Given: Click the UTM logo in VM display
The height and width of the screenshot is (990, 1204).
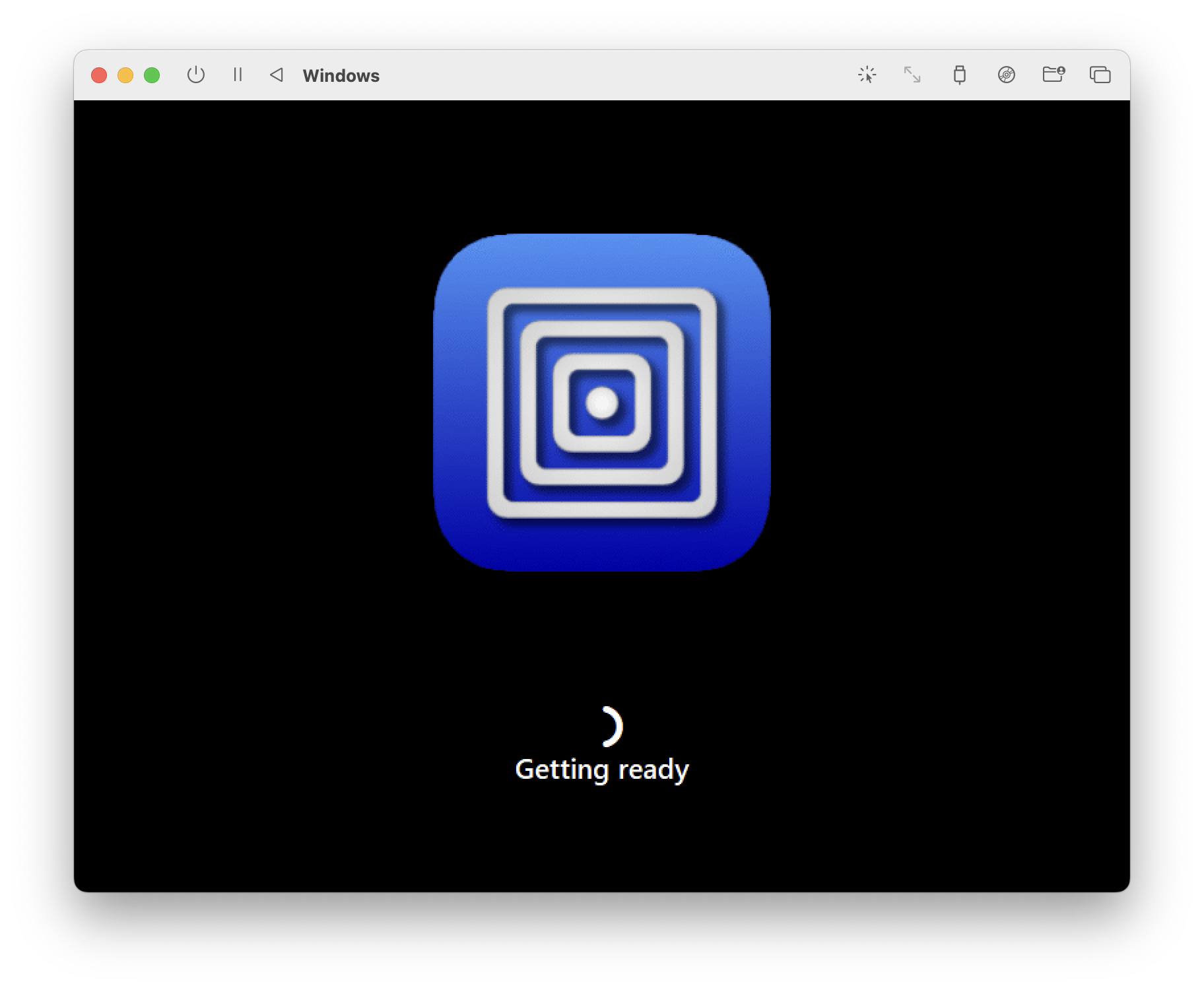Looking at the screenshot, I should tap(602, 403).
